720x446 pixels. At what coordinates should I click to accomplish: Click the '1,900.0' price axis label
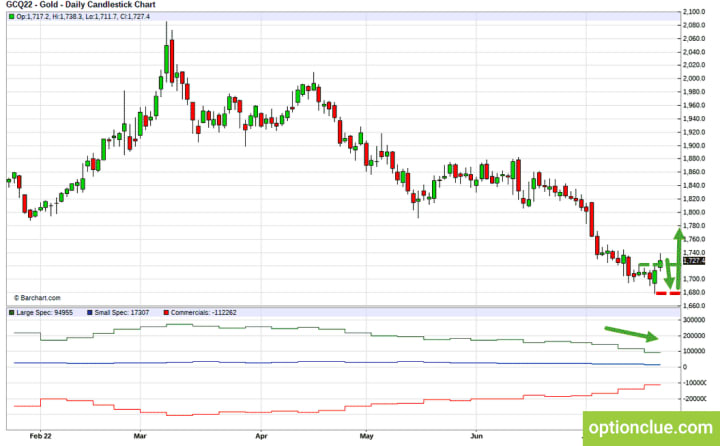(x=694, y=146)
